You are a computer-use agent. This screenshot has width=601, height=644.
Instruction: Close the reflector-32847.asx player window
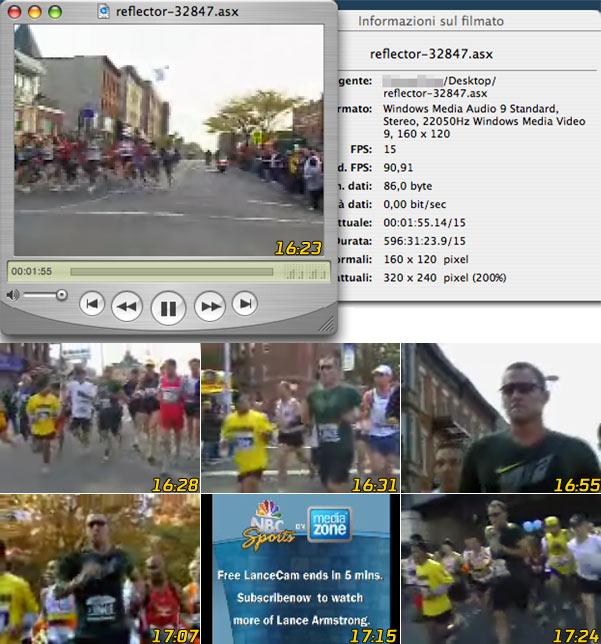point(14,12)
